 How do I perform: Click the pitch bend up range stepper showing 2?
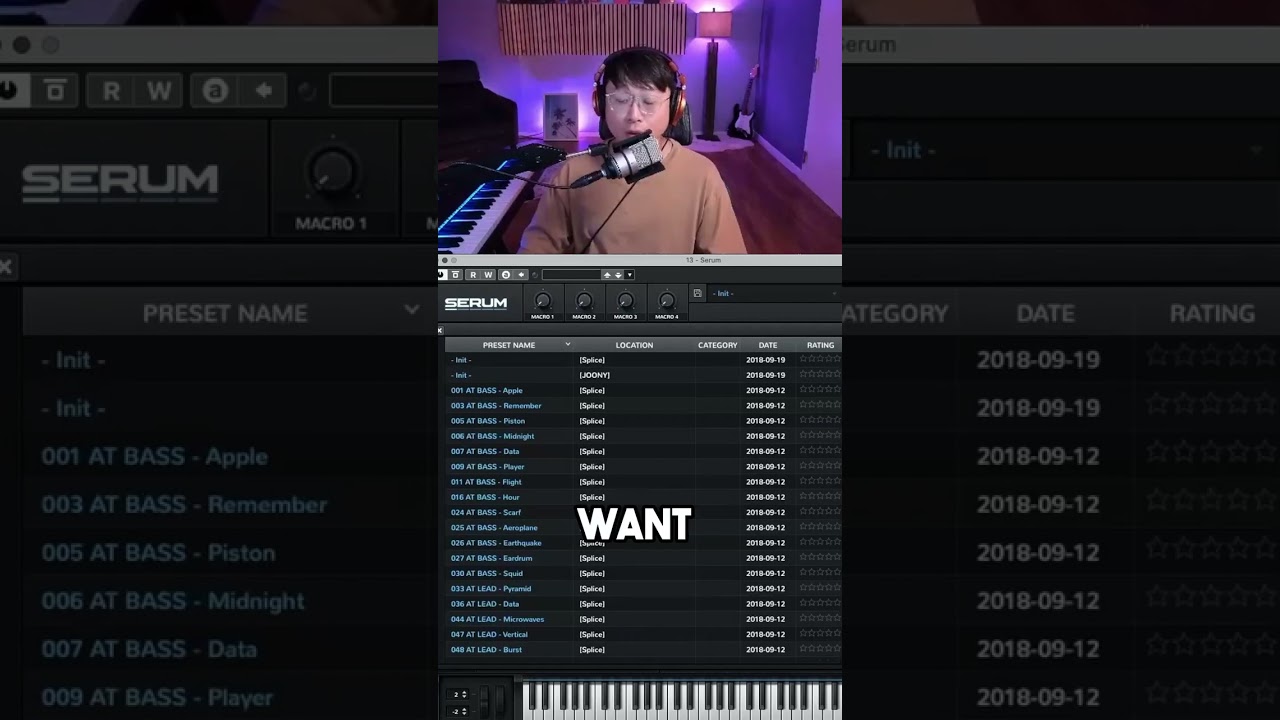(x=458, y=694)
